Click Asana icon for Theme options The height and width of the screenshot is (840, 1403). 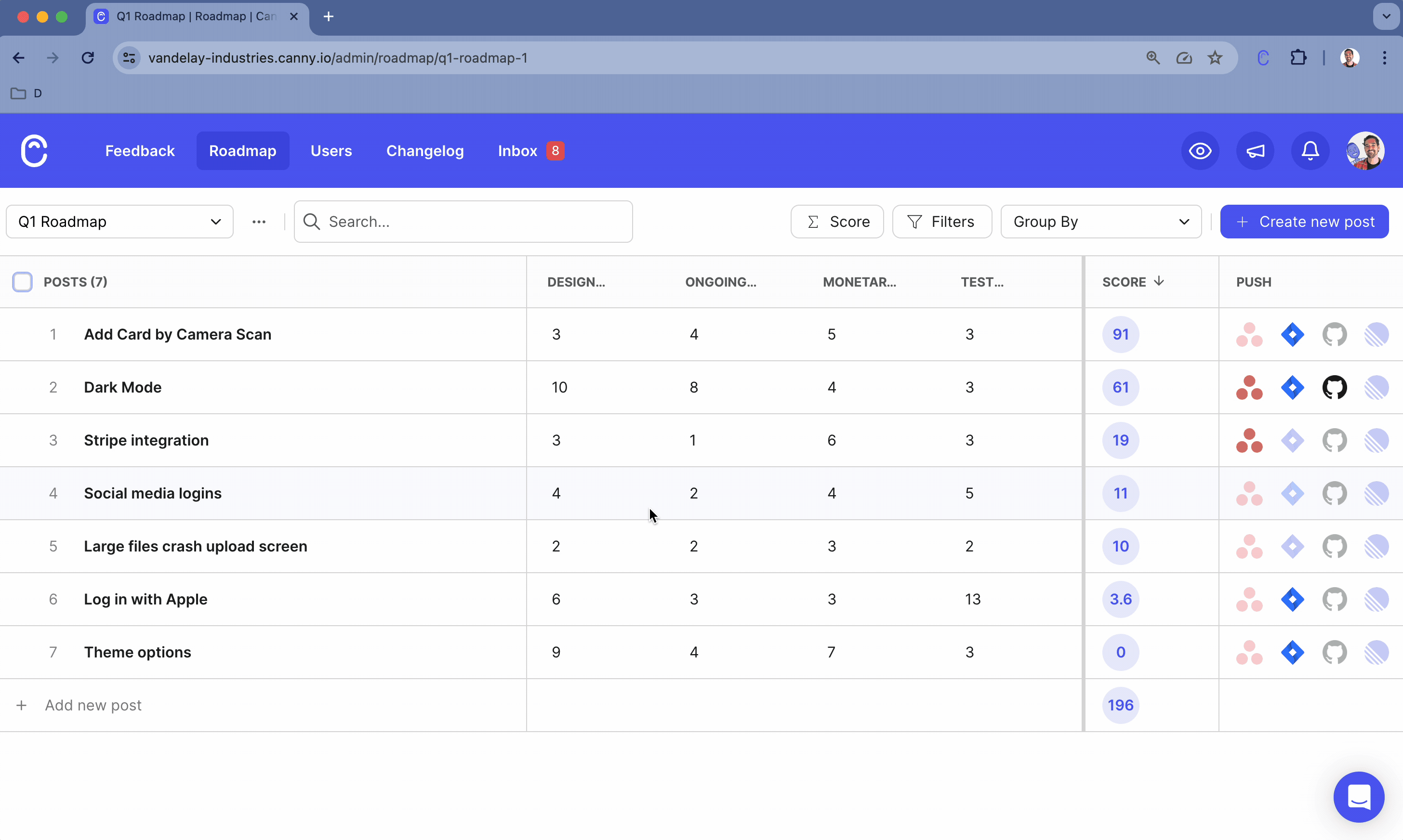(1249, 653)
